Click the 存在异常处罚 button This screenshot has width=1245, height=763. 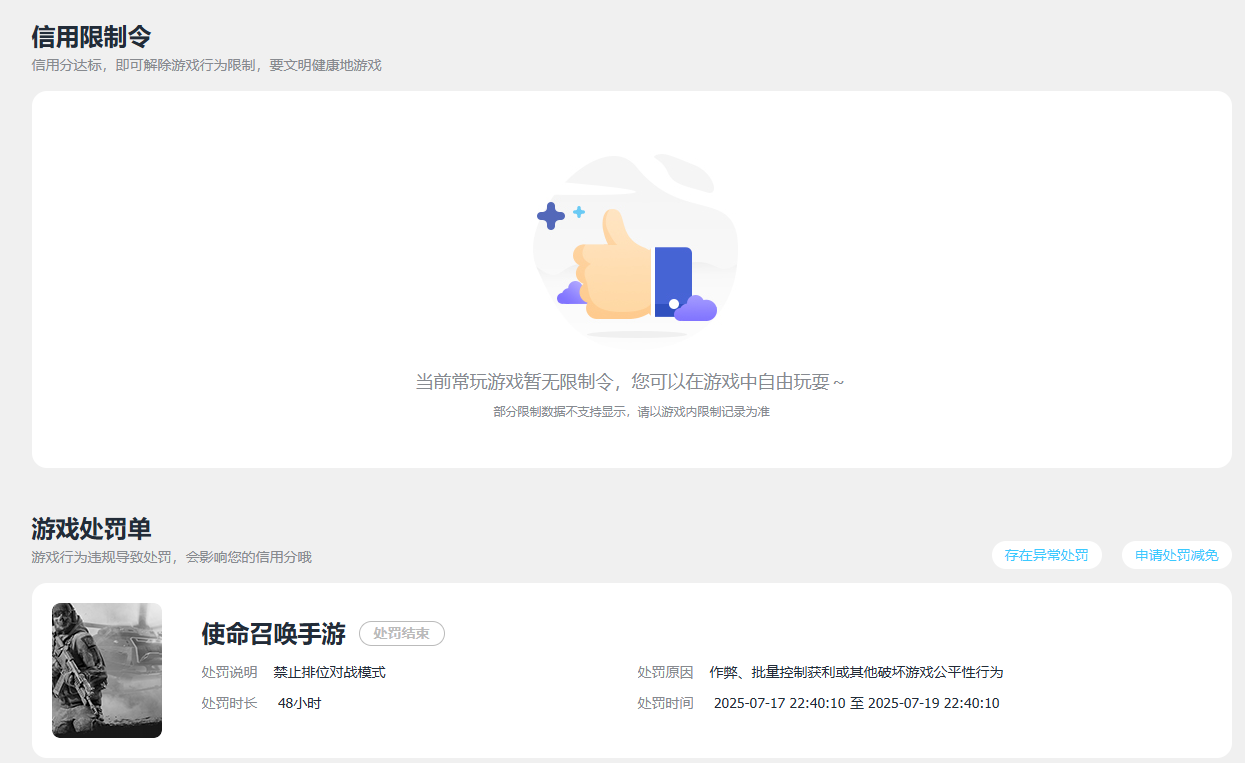(x=1046, y=555)
